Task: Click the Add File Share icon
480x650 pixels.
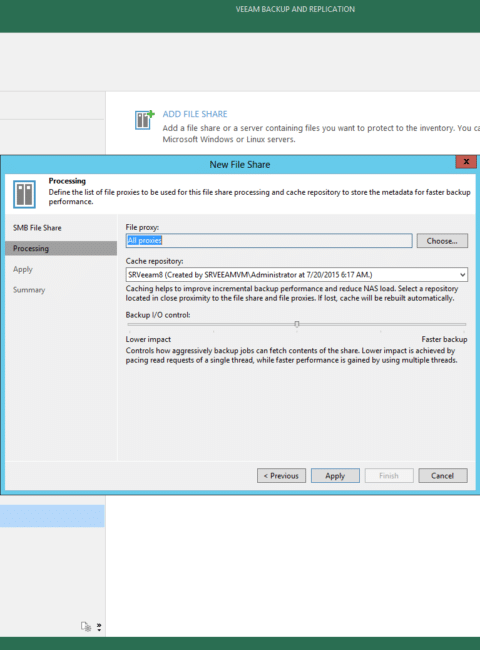Action: pyautogui.click(x=144, y=120)
